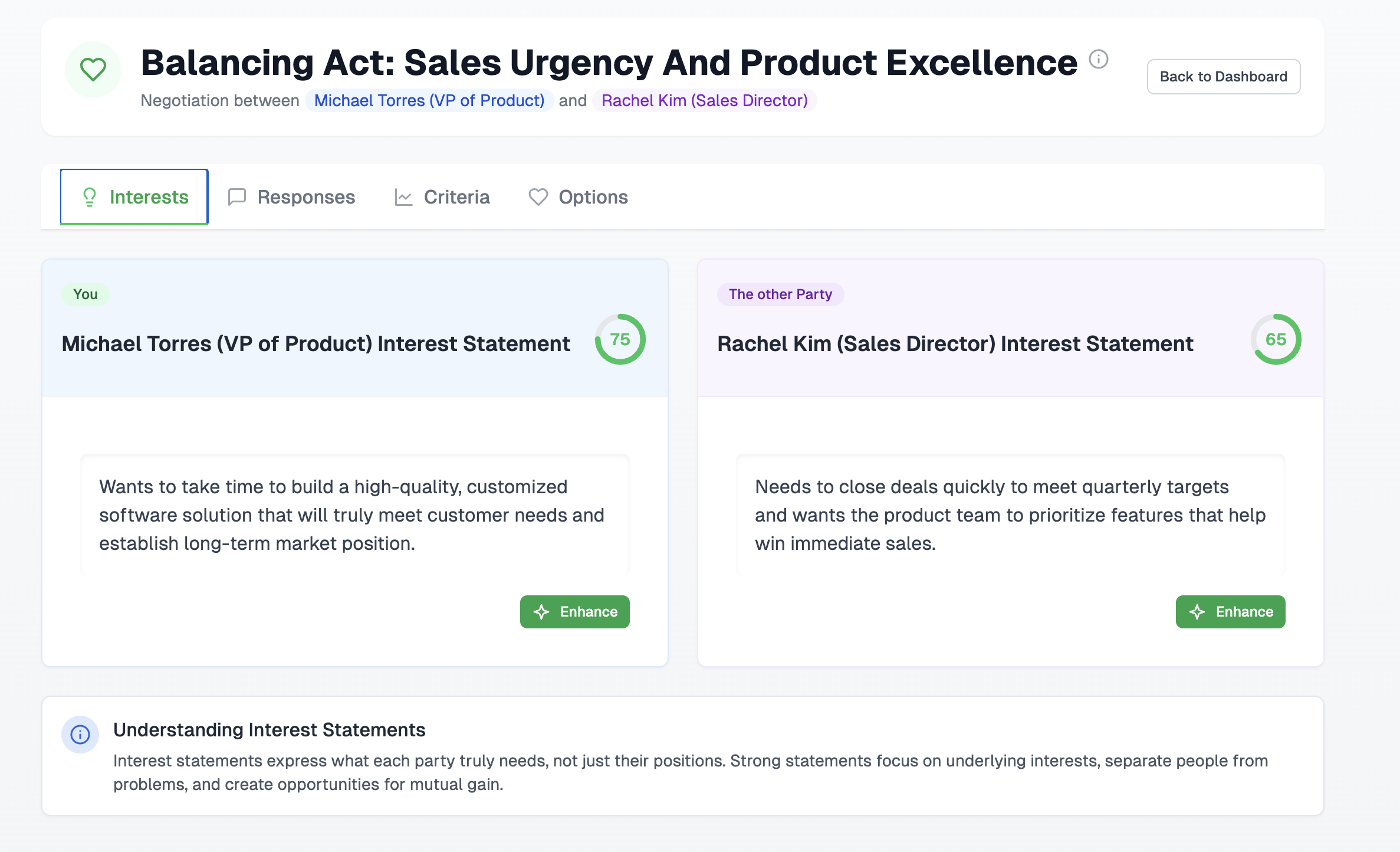
Task: Select the Interests tab
Action: 134,197
